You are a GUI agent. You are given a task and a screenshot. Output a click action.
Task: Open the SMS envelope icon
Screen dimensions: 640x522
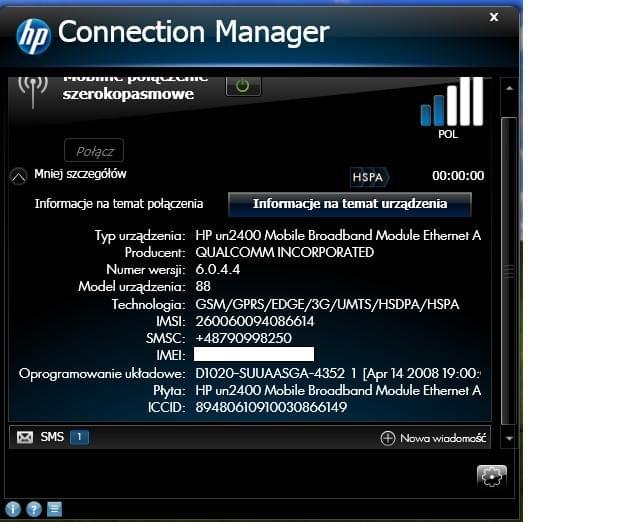(x=25, y=438)
